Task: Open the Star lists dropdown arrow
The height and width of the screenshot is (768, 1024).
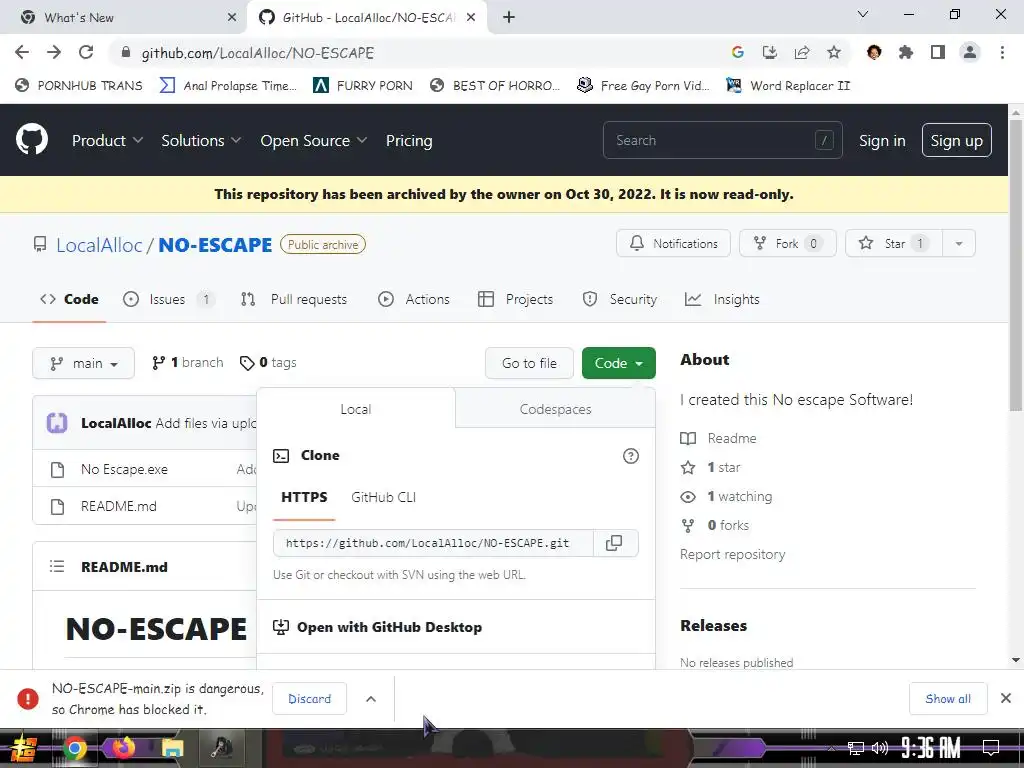Action: [x=959, y=244]
